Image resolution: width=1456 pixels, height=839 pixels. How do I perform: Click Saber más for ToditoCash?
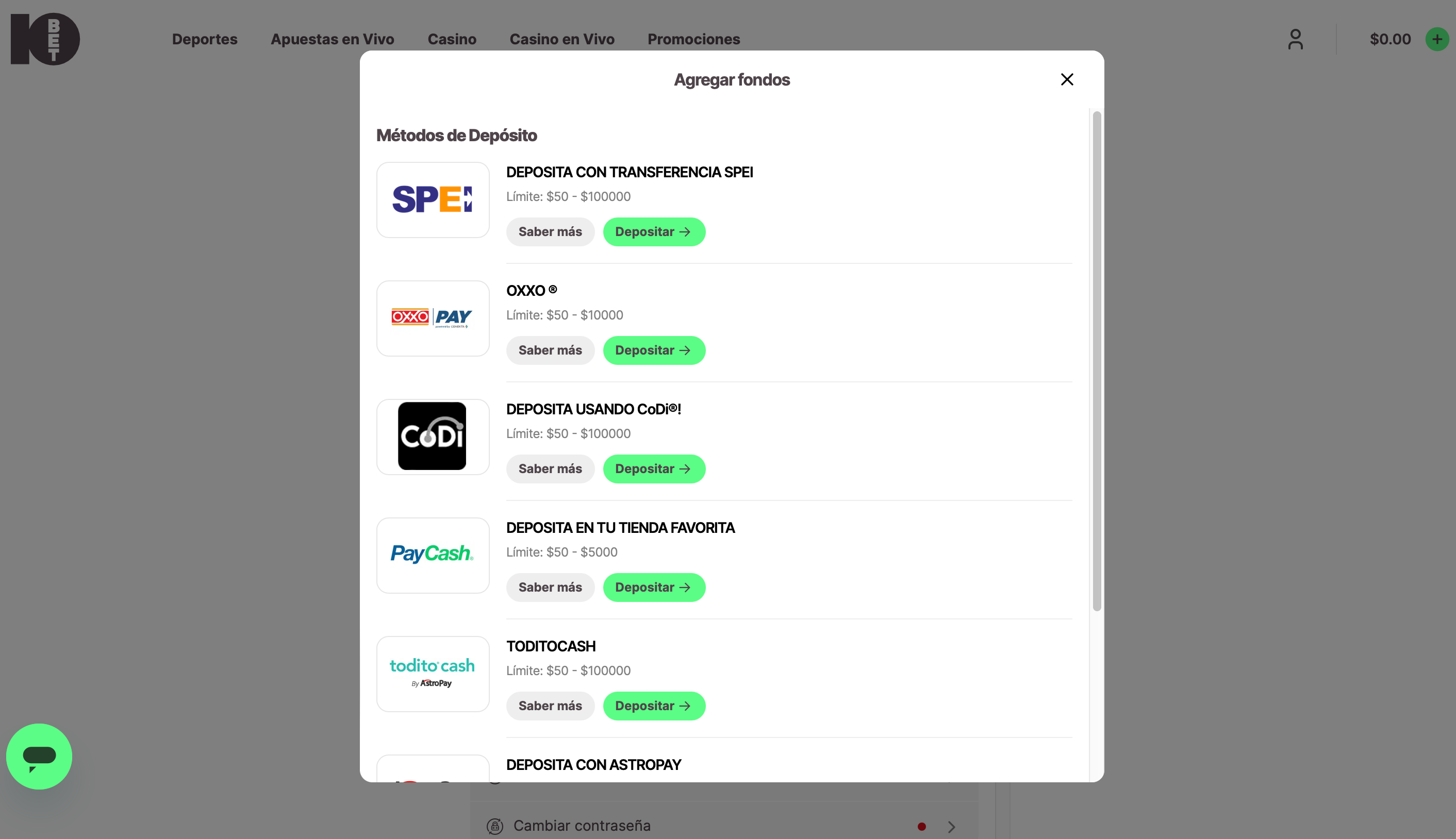pyautogui.click(x=551, y=706)
